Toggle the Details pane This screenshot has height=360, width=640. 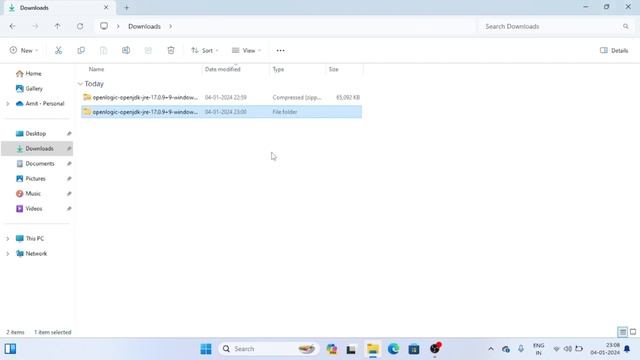(x=614, y=50)
